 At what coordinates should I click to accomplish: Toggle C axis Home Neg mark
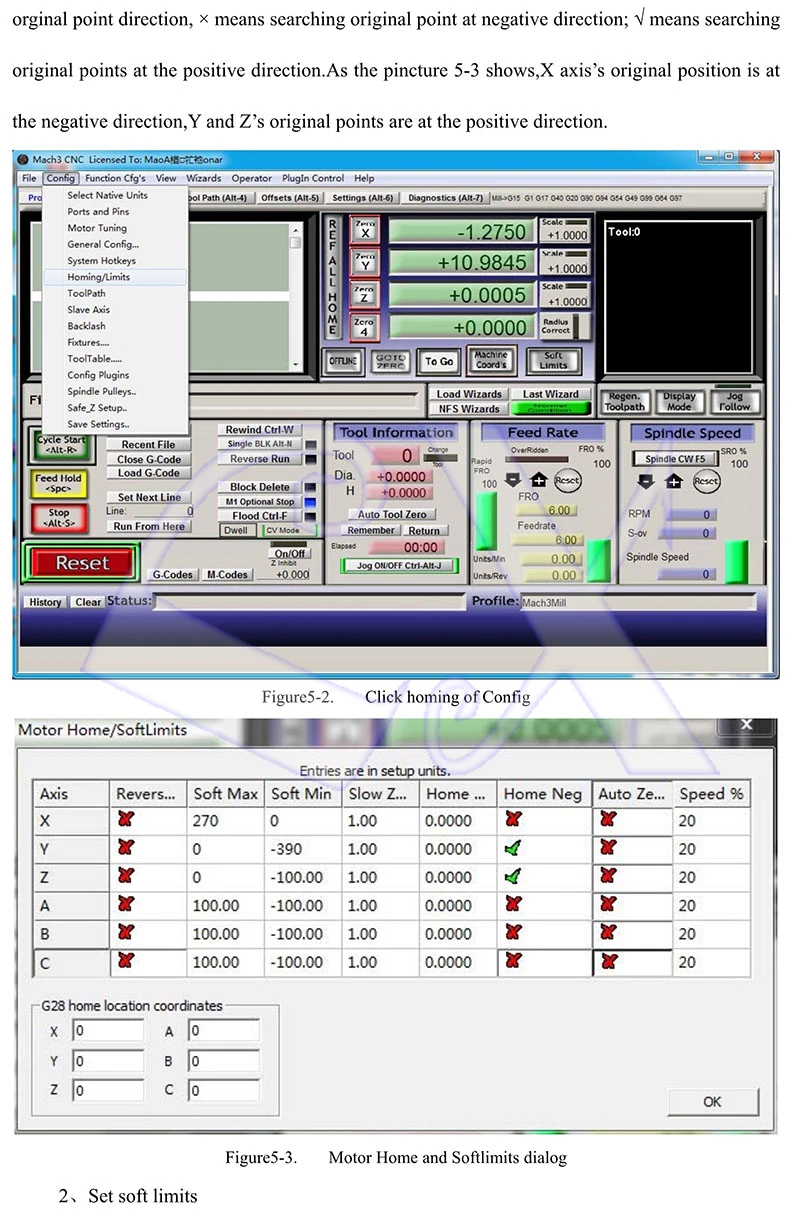pyautogui.click(x=513, y=961)
